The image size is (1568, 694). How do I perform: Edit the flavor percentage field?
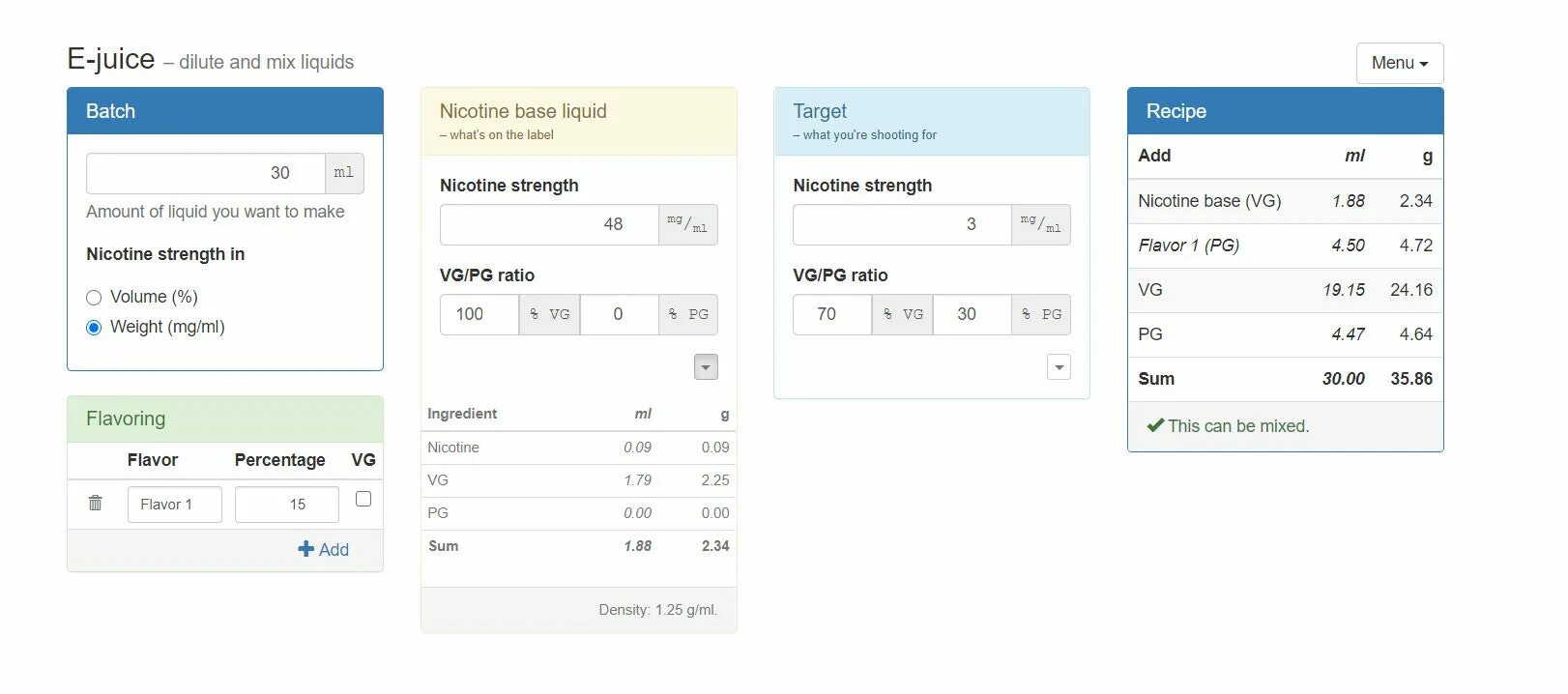[x=286, y=505]
